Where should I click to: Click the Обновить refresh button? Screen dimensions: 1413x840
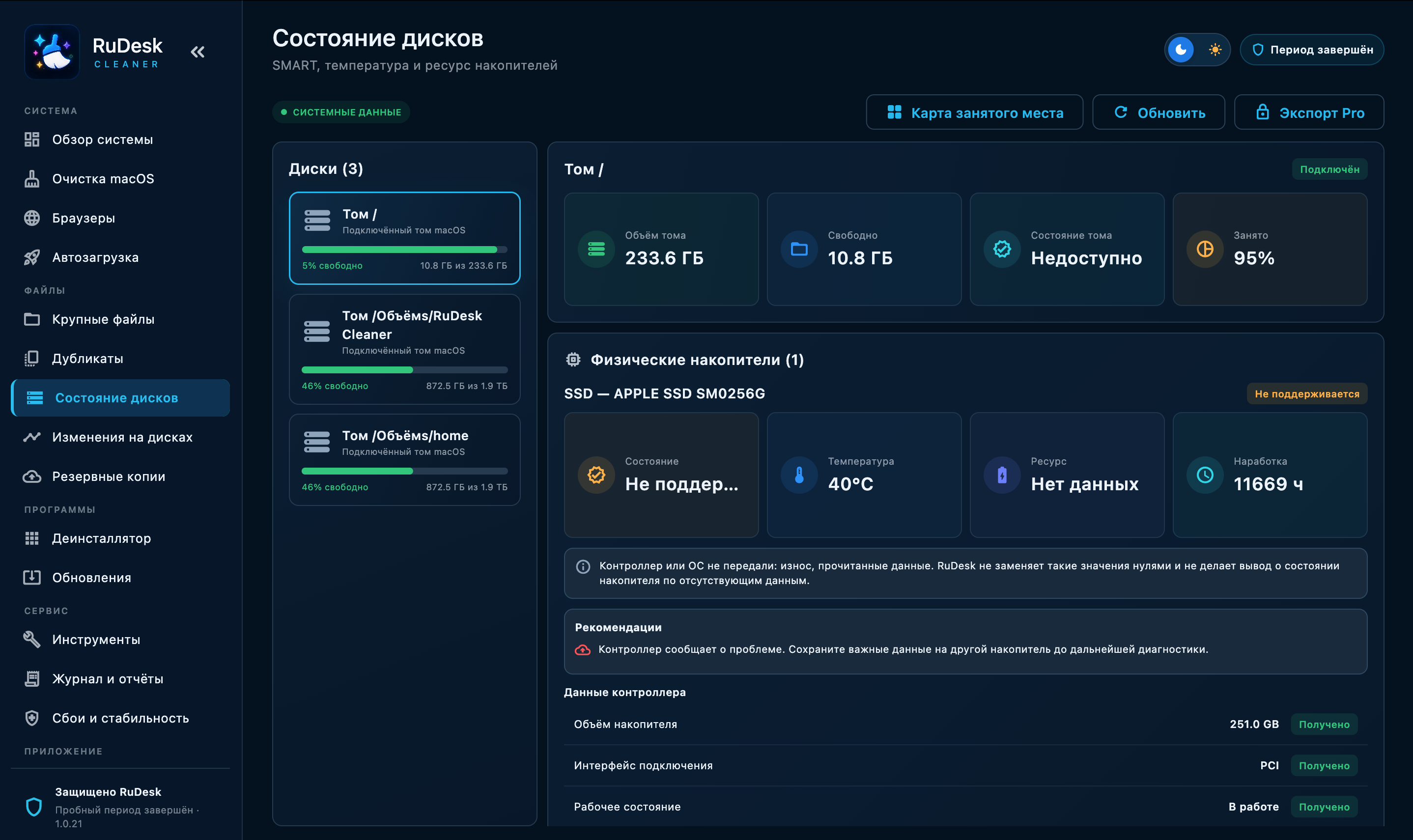[1158, 112]
